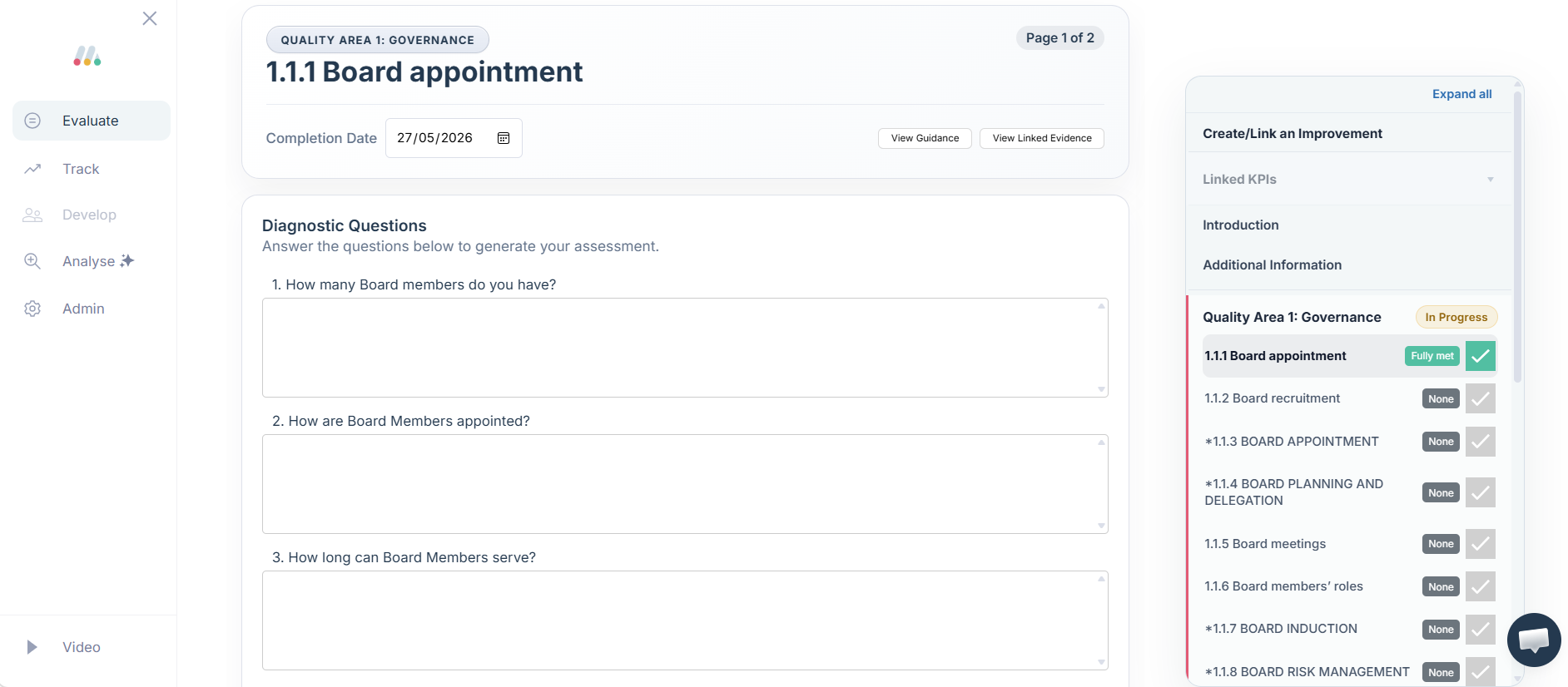Collapse Quality Area 1: Governance section
This screenshot has height=687, width=1568.
click(x=1292, y=317)
